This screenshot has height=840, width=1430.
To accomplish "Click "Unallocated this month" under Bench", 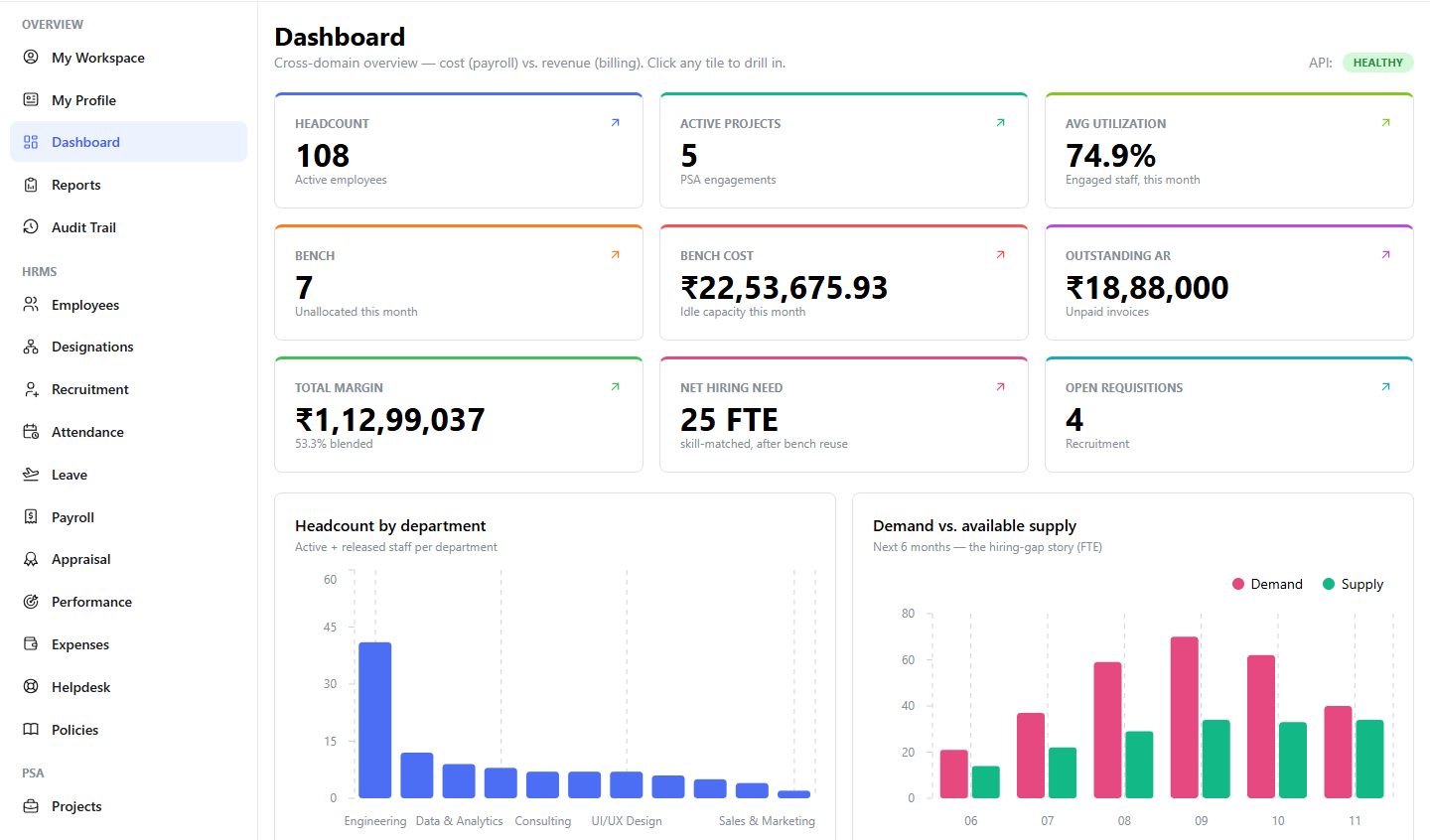I will [x=357, y=312].
